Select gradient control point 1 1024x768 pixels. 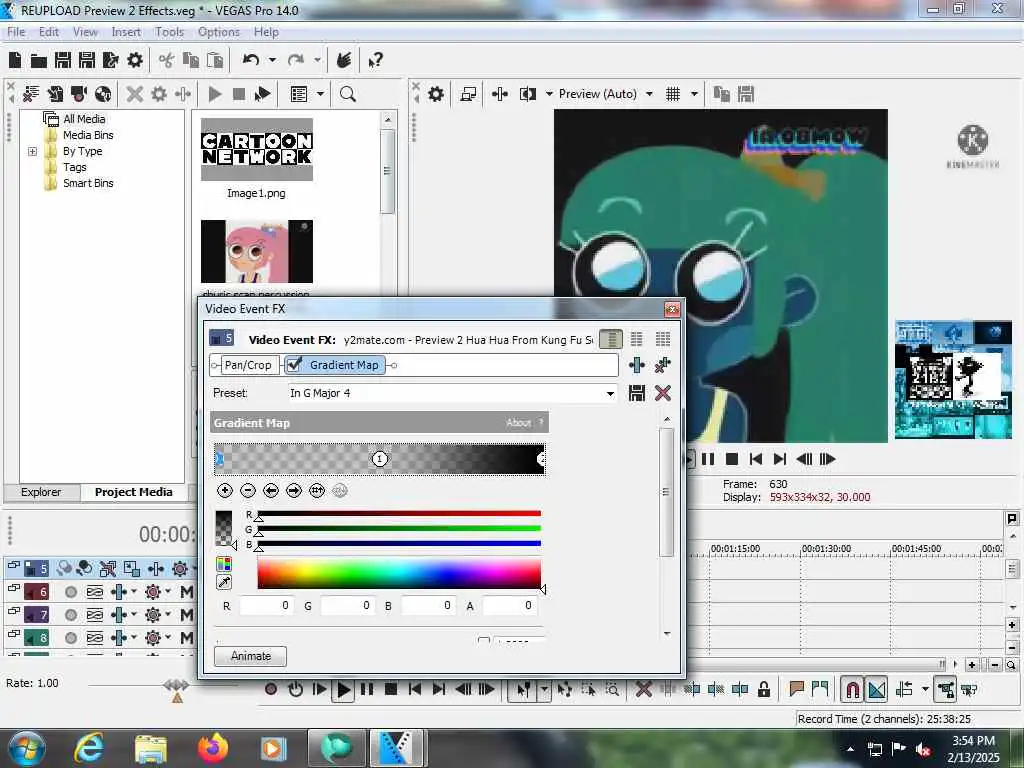379,459
